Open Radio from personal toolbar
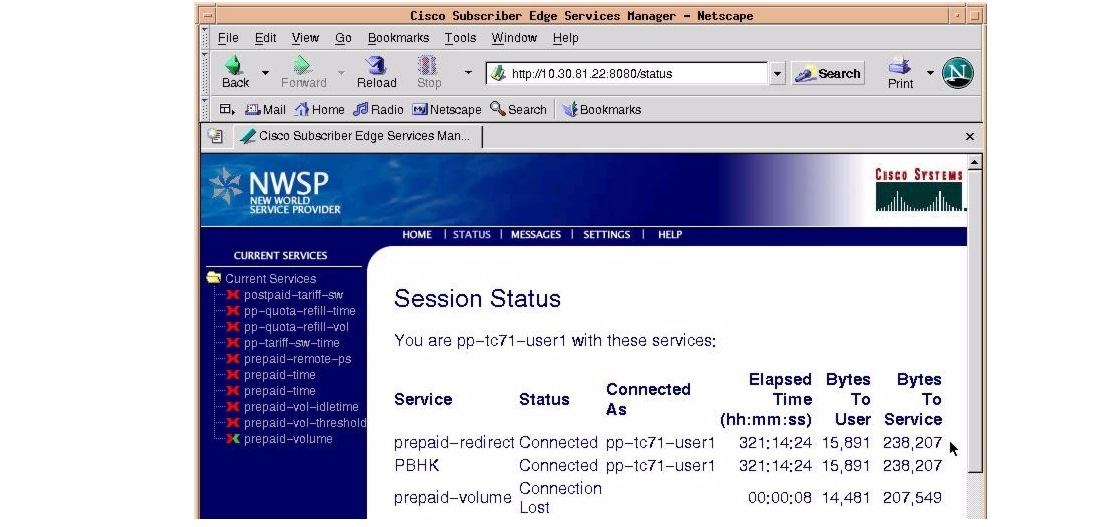This screenshot has width=1097, height=527. (x=378, y=109)
